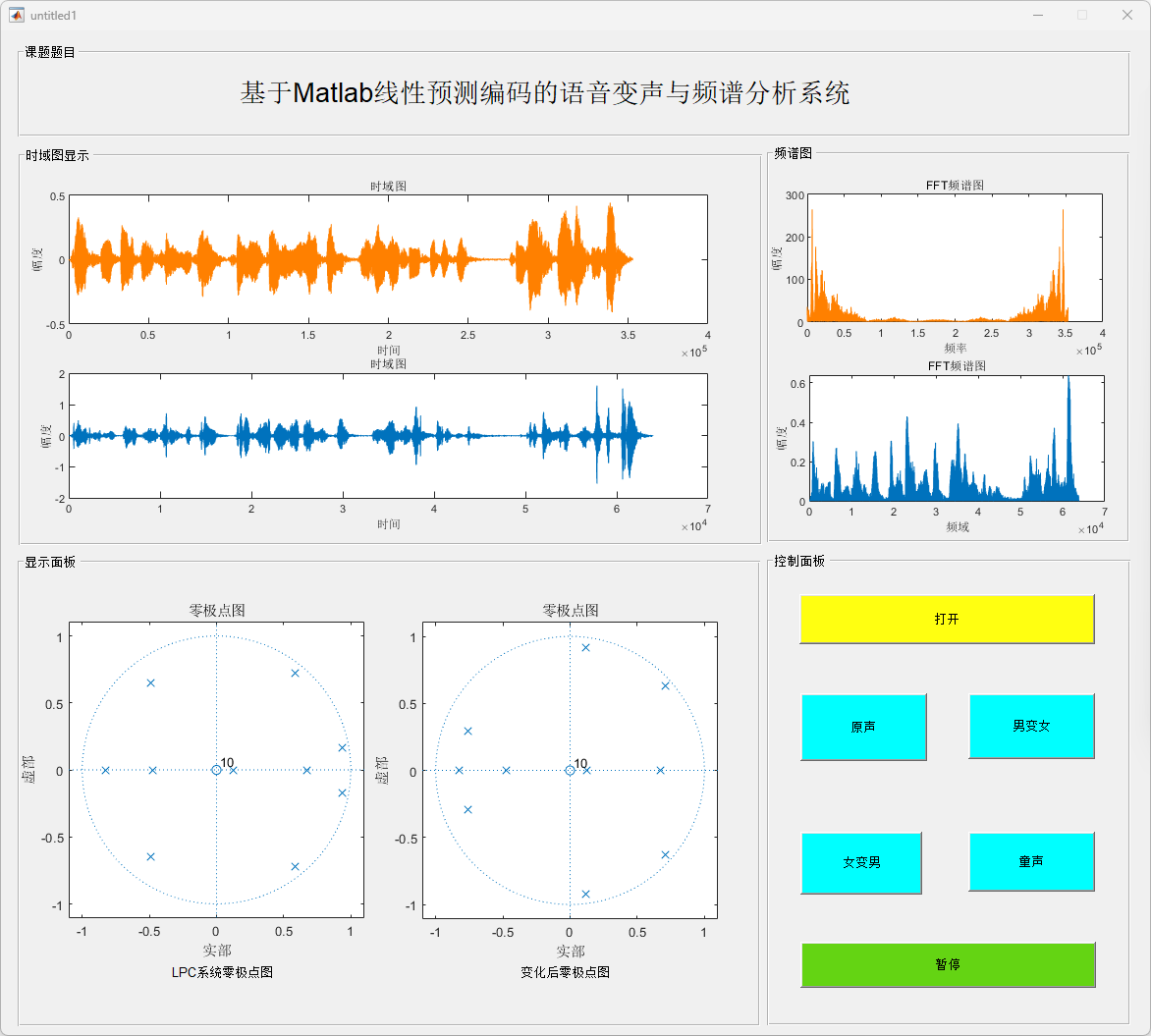Click the zero marker at origin in right 零极点图

click(570, 770)
